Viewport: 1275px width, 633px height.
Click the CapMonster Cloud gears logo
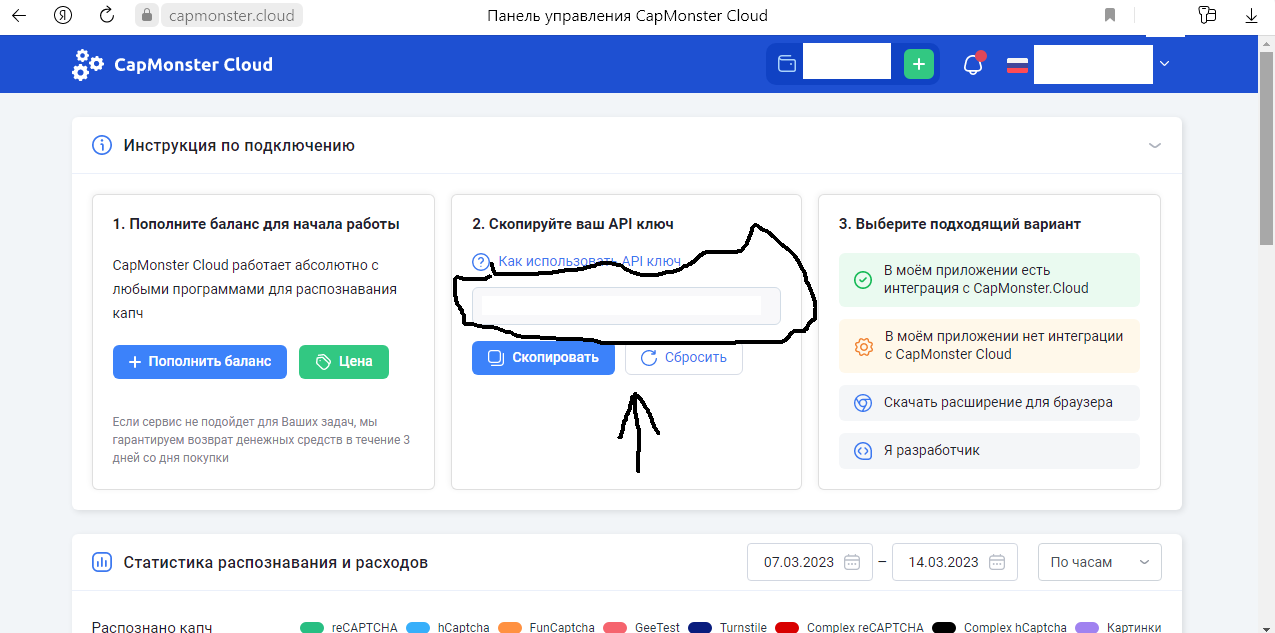click(x=88, y=64)
